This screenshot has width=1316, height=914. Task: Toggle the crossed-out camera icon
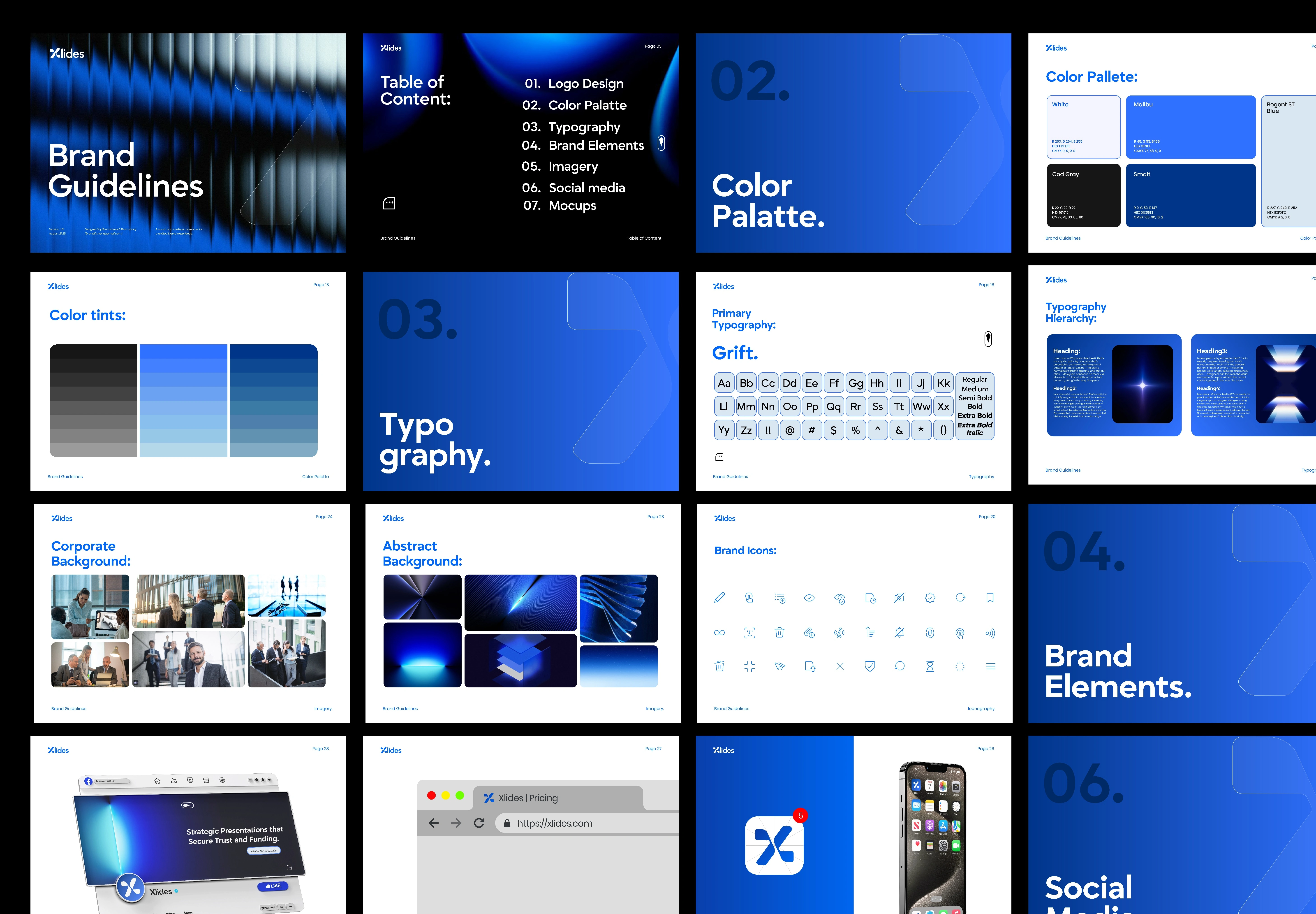tap(899, 598)
